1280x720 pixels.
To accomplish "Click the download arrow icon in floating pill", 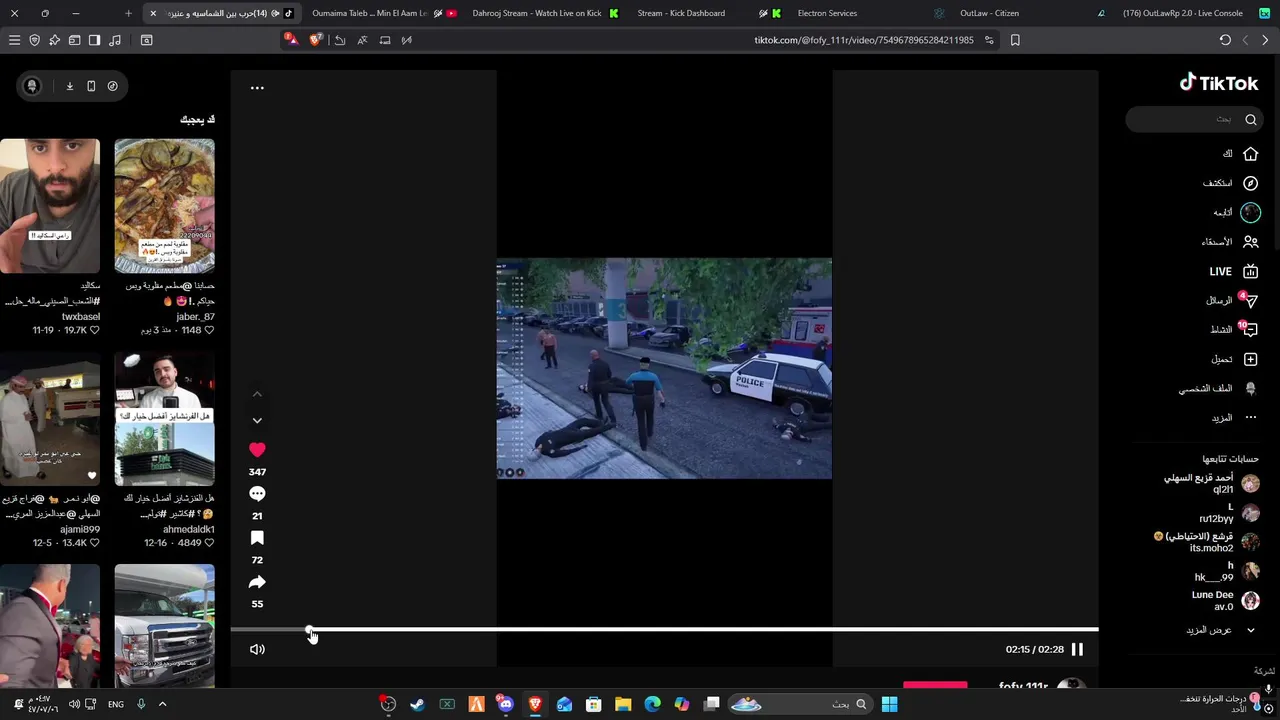I will pyautogui.click(x=70, y=86).
